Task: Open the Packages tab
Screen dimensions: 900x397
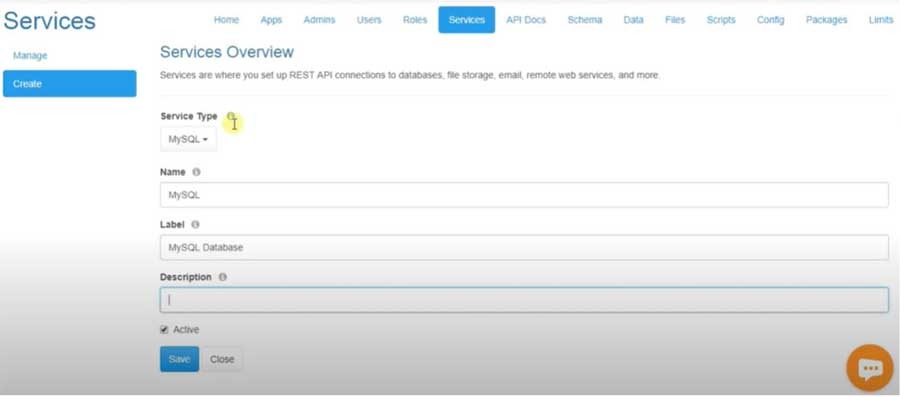Action: point(826,20)
